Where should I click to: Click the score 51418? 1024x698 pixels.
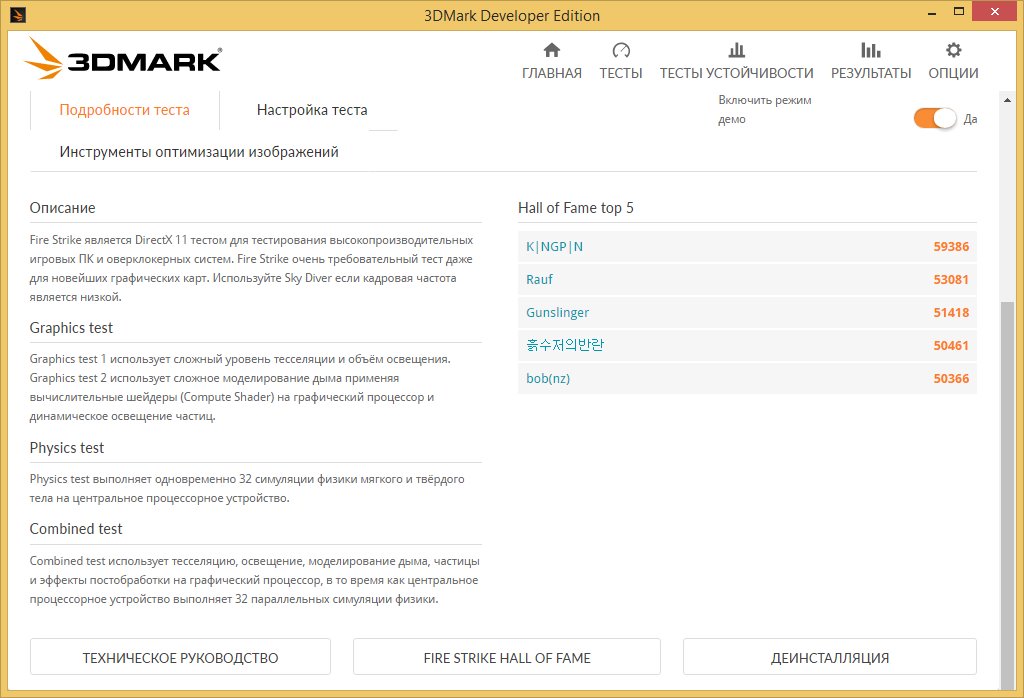pos(951,313)
